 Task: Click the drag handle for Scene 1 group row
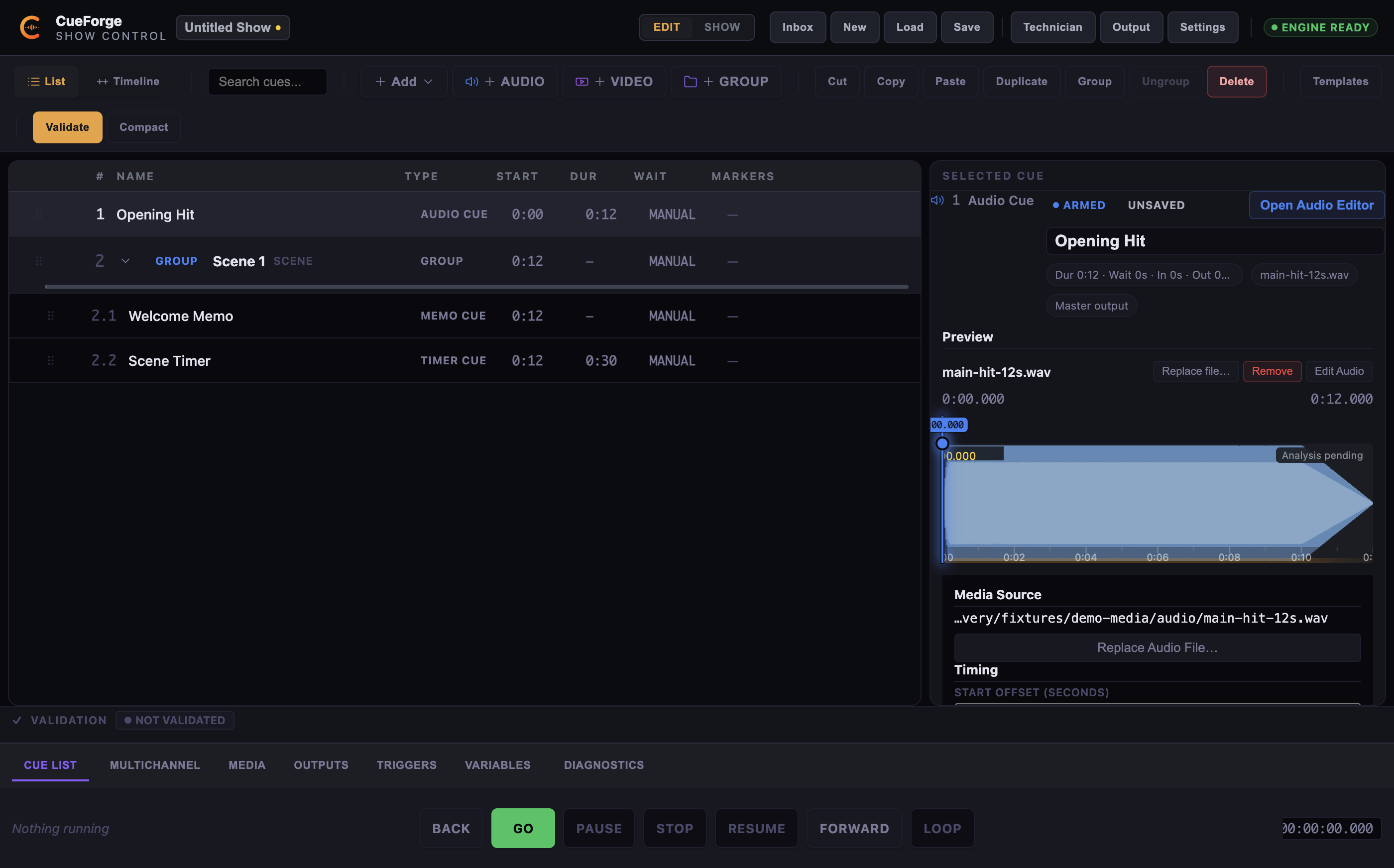tap(39, 261)
